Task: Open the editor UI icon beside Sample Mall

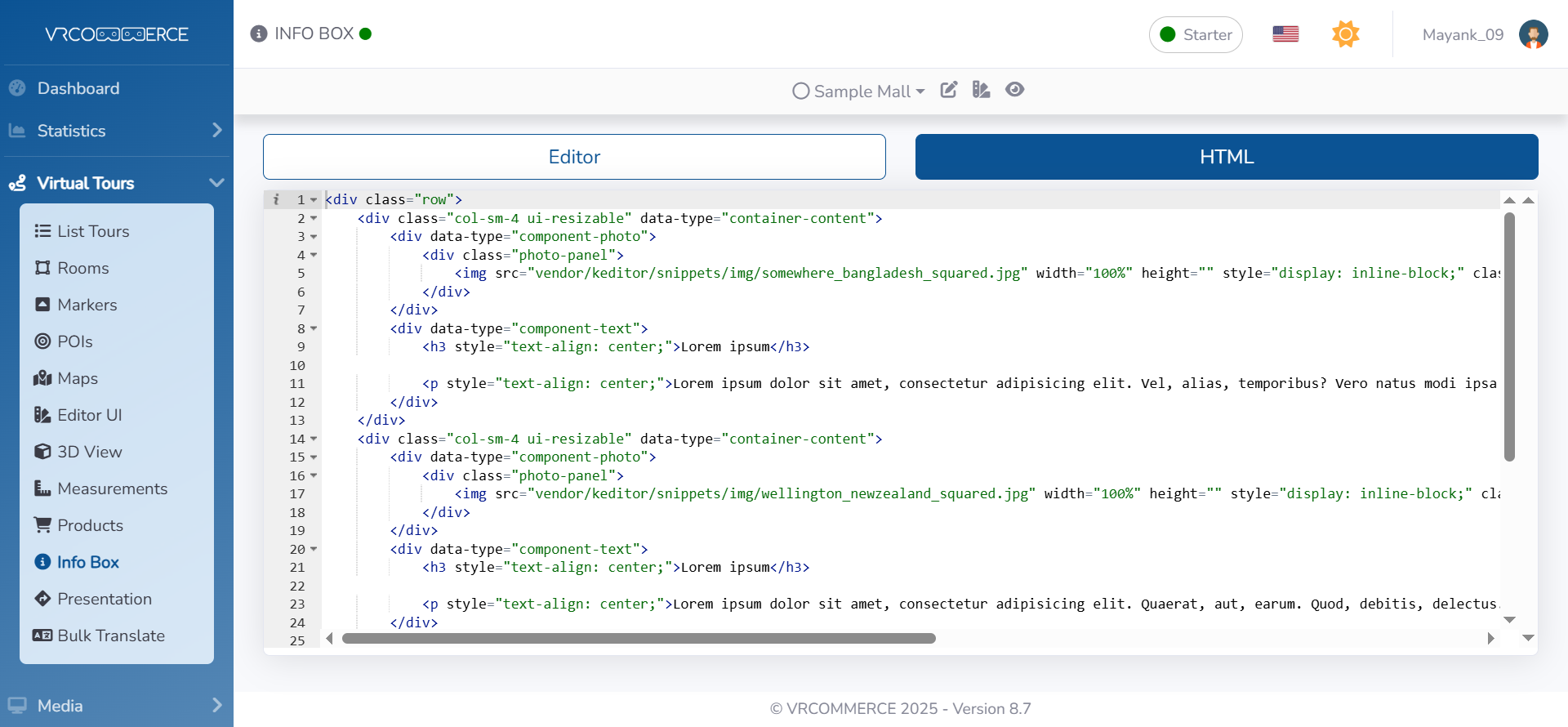Action: pos(981,90)
